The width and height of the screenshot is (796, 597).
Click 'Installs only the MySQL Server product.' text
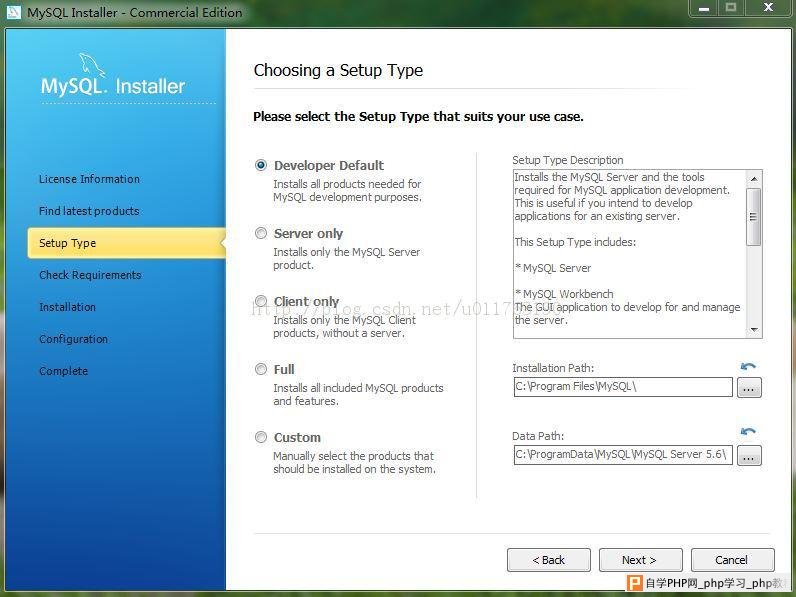[x=347, y=258]
